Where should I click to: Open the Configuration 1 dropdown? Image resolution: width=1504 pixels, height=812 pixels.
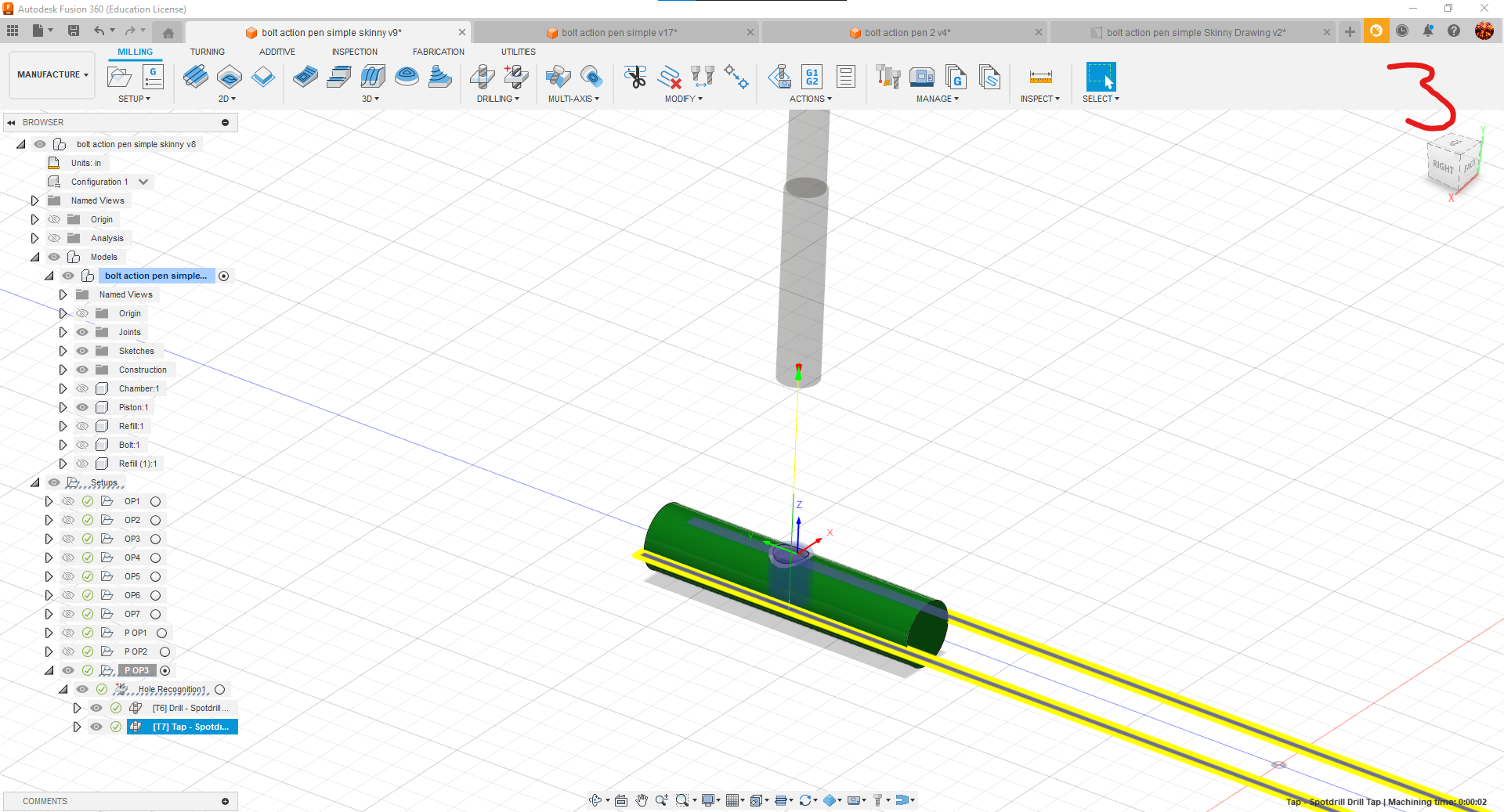point(144,182)
